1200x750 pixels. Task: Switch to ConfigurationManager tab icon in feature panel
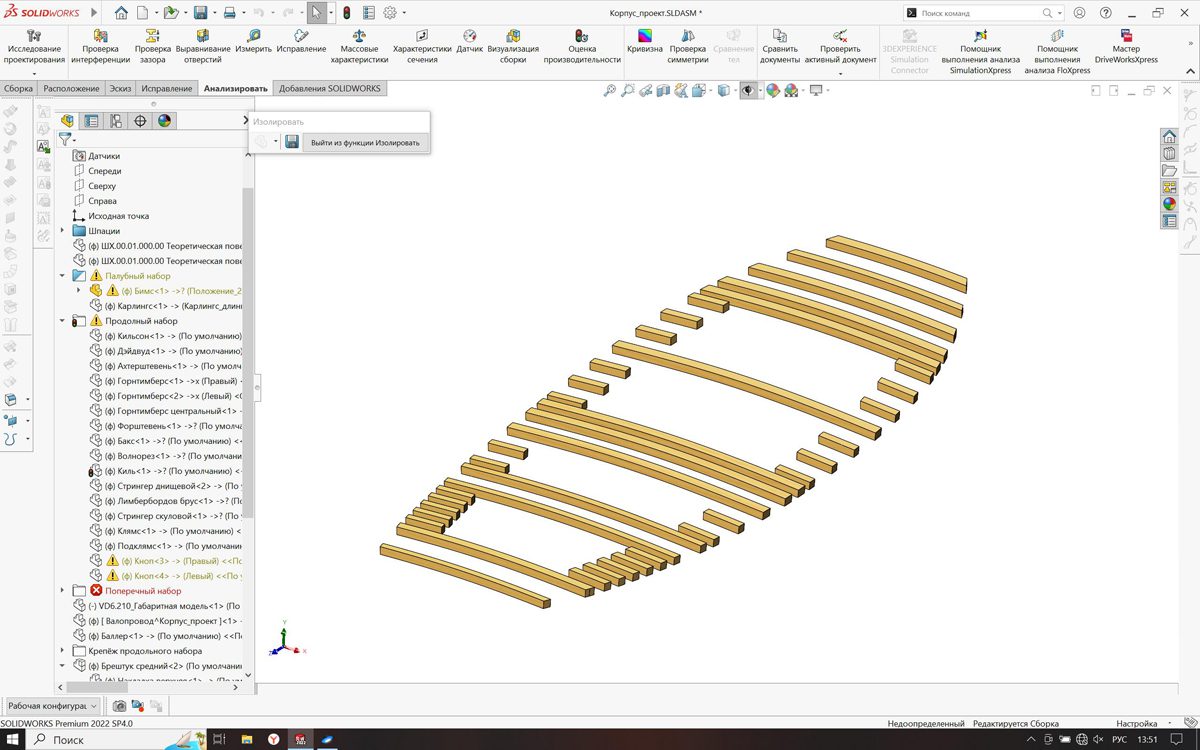[116, 121]
